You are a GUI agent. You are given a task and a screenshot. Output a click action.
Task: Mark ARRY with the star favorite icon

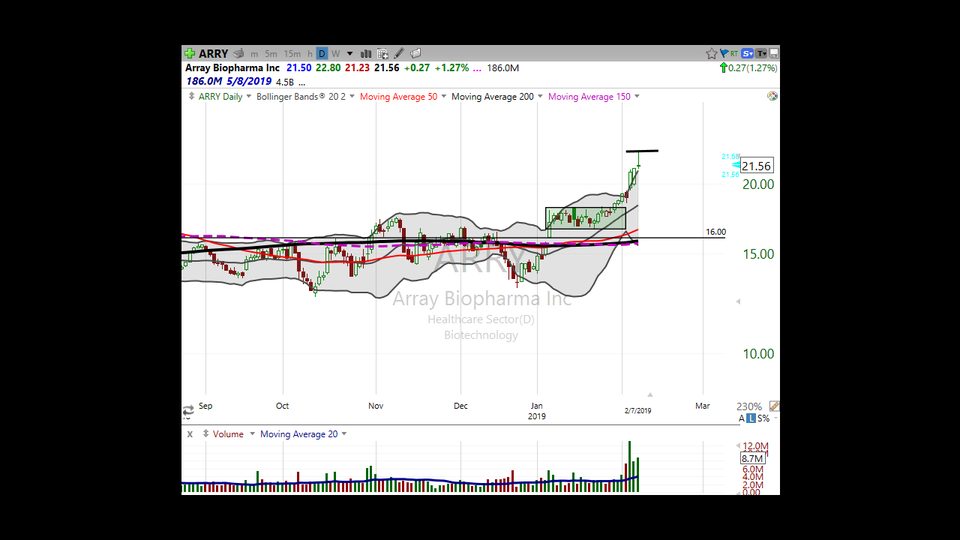pyautogui.click(x=711, y=54)
